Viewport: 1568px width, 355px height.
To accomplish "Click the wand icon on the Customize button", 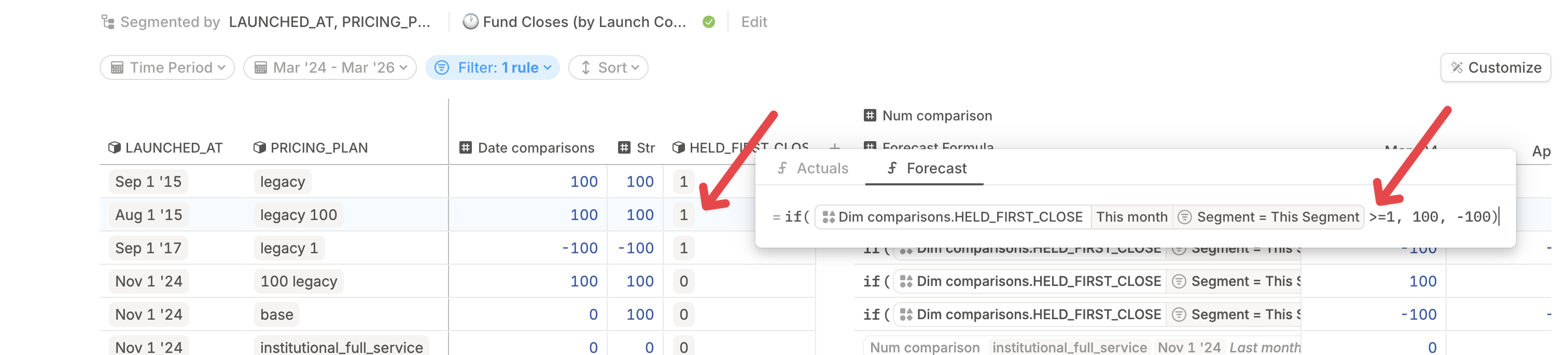I will point(1457,67).
